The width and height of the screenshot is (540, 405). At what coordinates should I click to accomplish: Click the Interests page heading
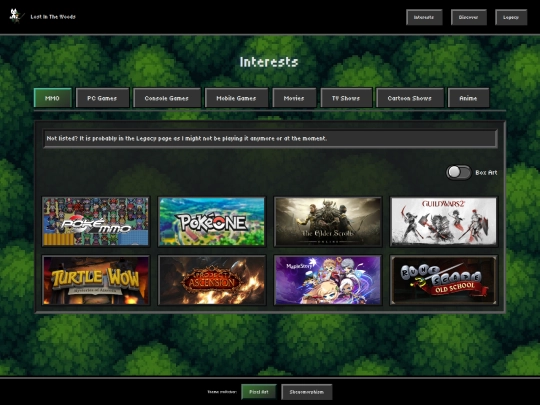tap(269, 62)
